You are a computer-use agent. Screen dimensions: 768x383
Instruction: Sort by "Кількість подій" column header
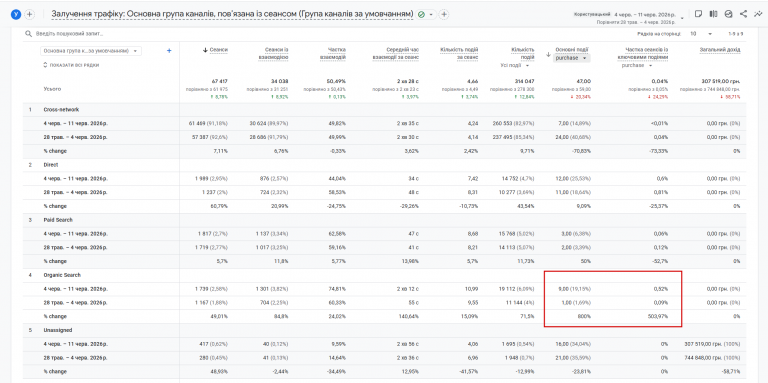pos(523,53)
